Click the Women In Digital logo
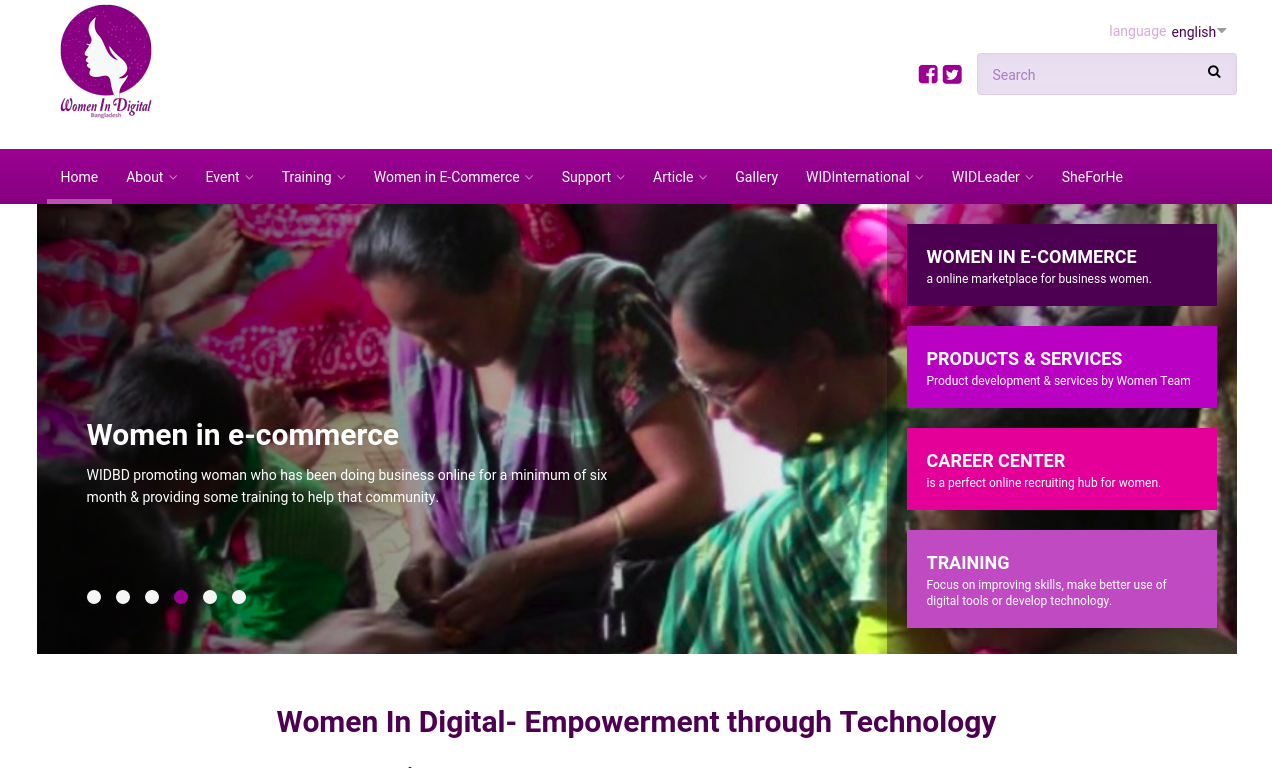 [x=106, y=62]
